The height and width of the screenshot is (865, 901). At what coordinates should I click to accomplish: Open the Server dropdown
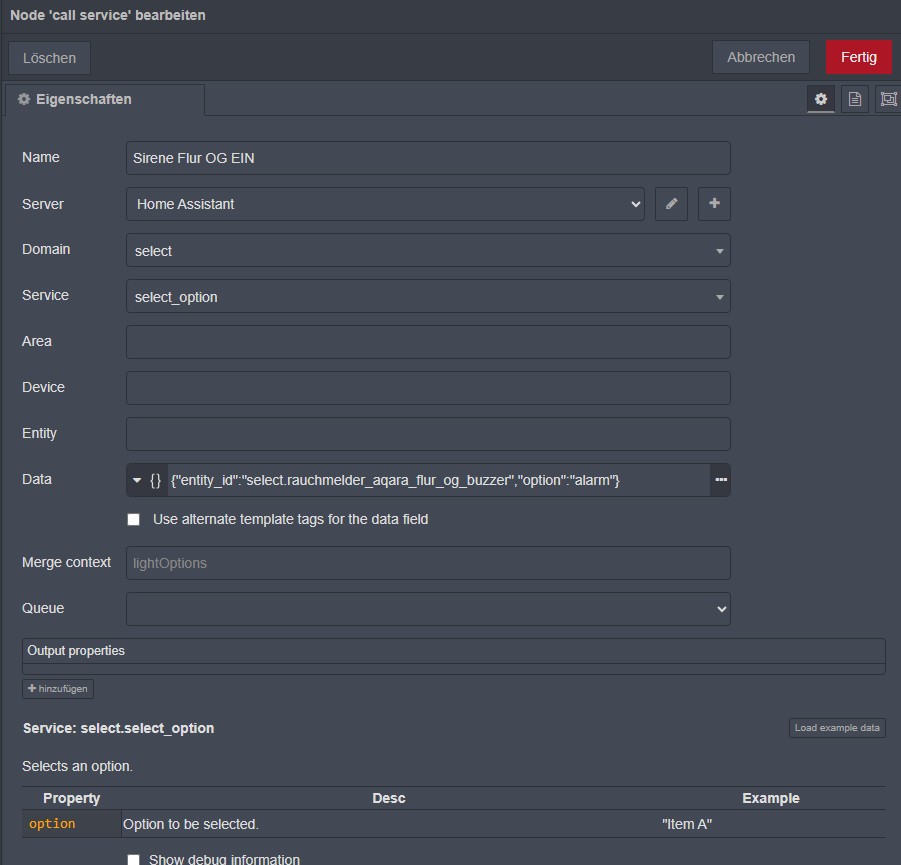385,204
